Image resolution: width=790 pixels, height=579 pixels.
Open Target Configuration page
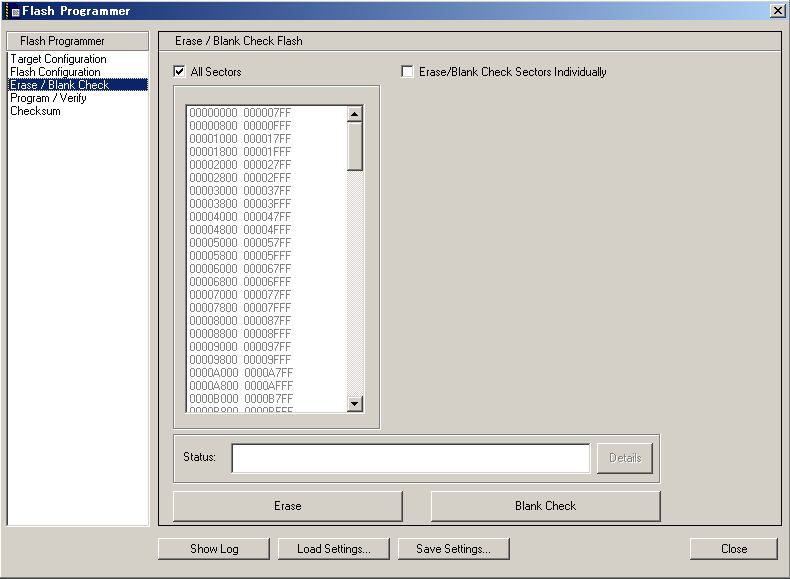[58, 59]
